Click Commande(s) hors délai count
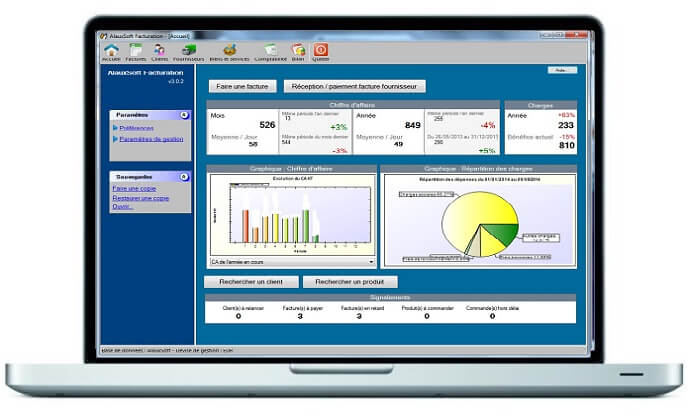The width and height of the screenshot is (694, 416). tap(492, 316)
